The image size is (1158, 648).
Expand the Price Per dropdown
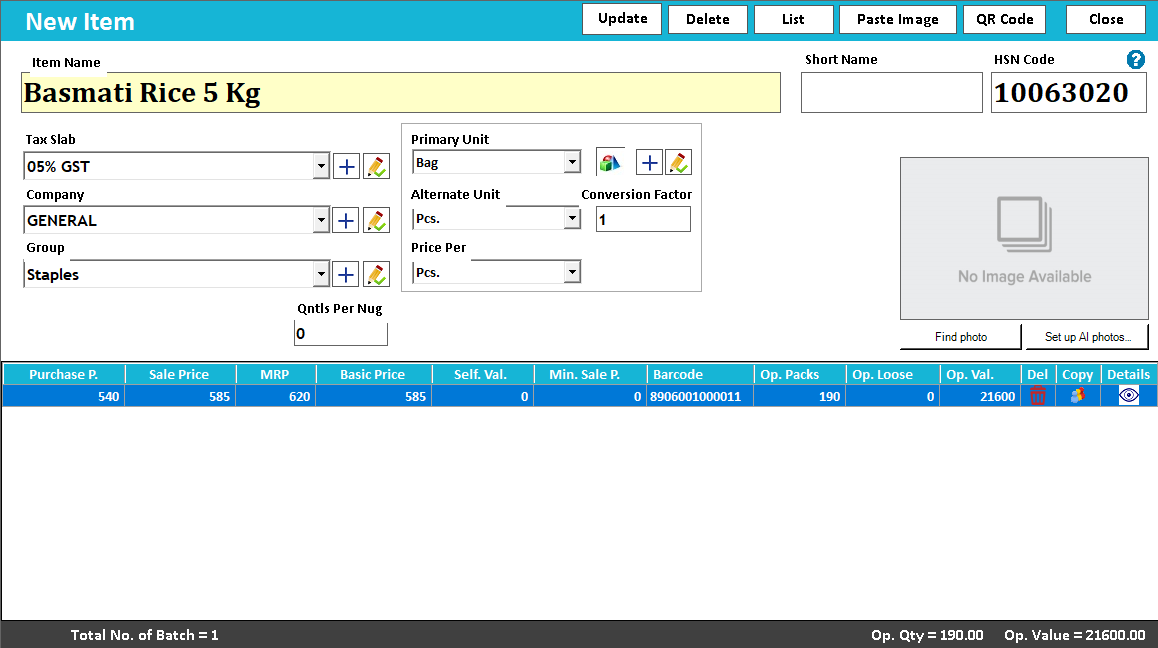click(x=572, y=272)
